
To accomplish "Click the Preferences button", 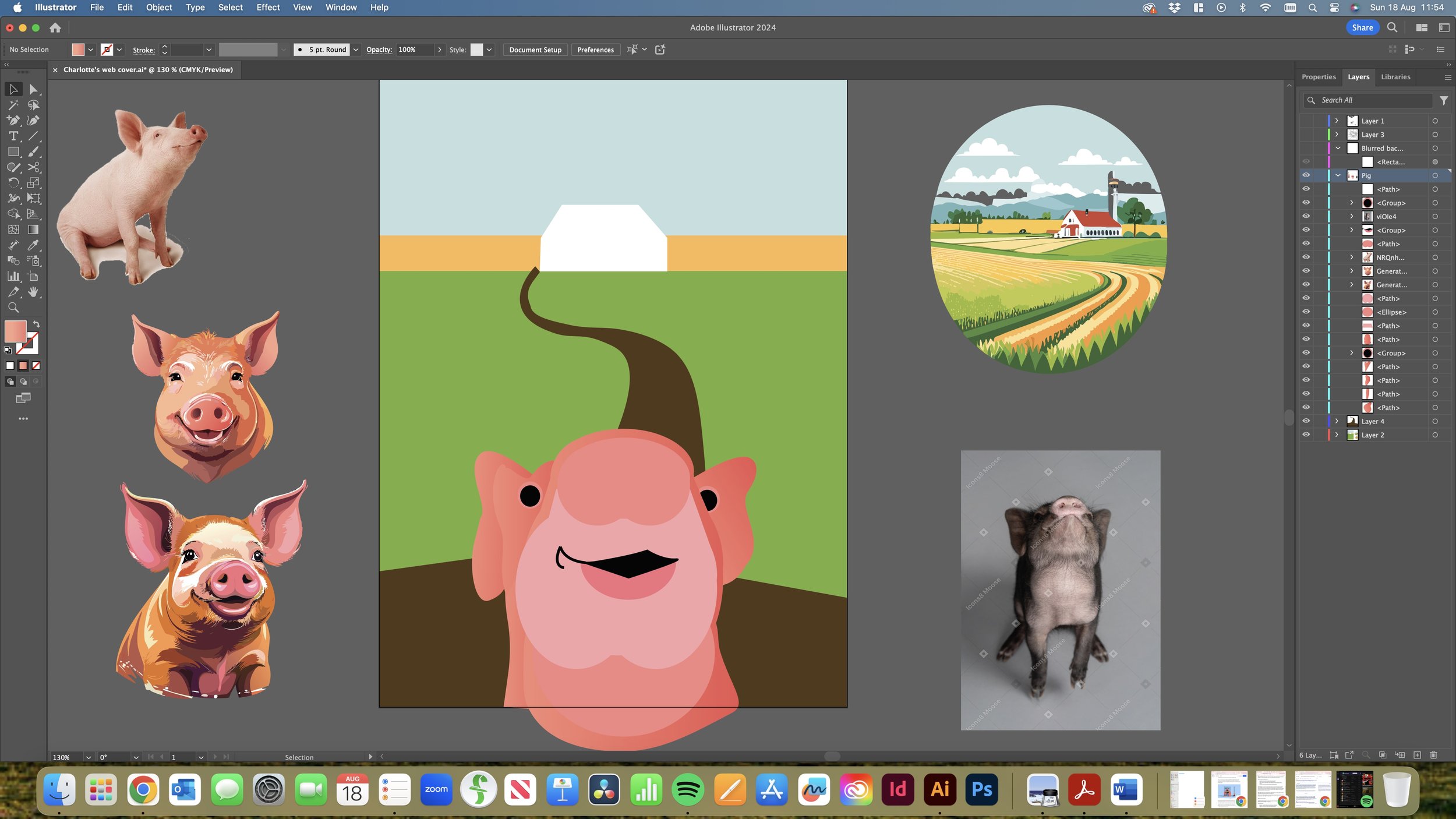I will 595,50.
